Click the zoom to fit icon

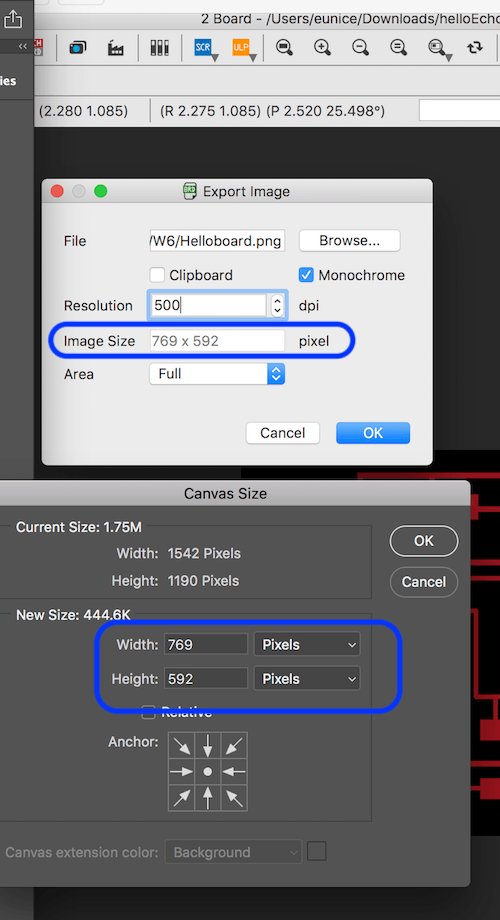tap(285, 48)
